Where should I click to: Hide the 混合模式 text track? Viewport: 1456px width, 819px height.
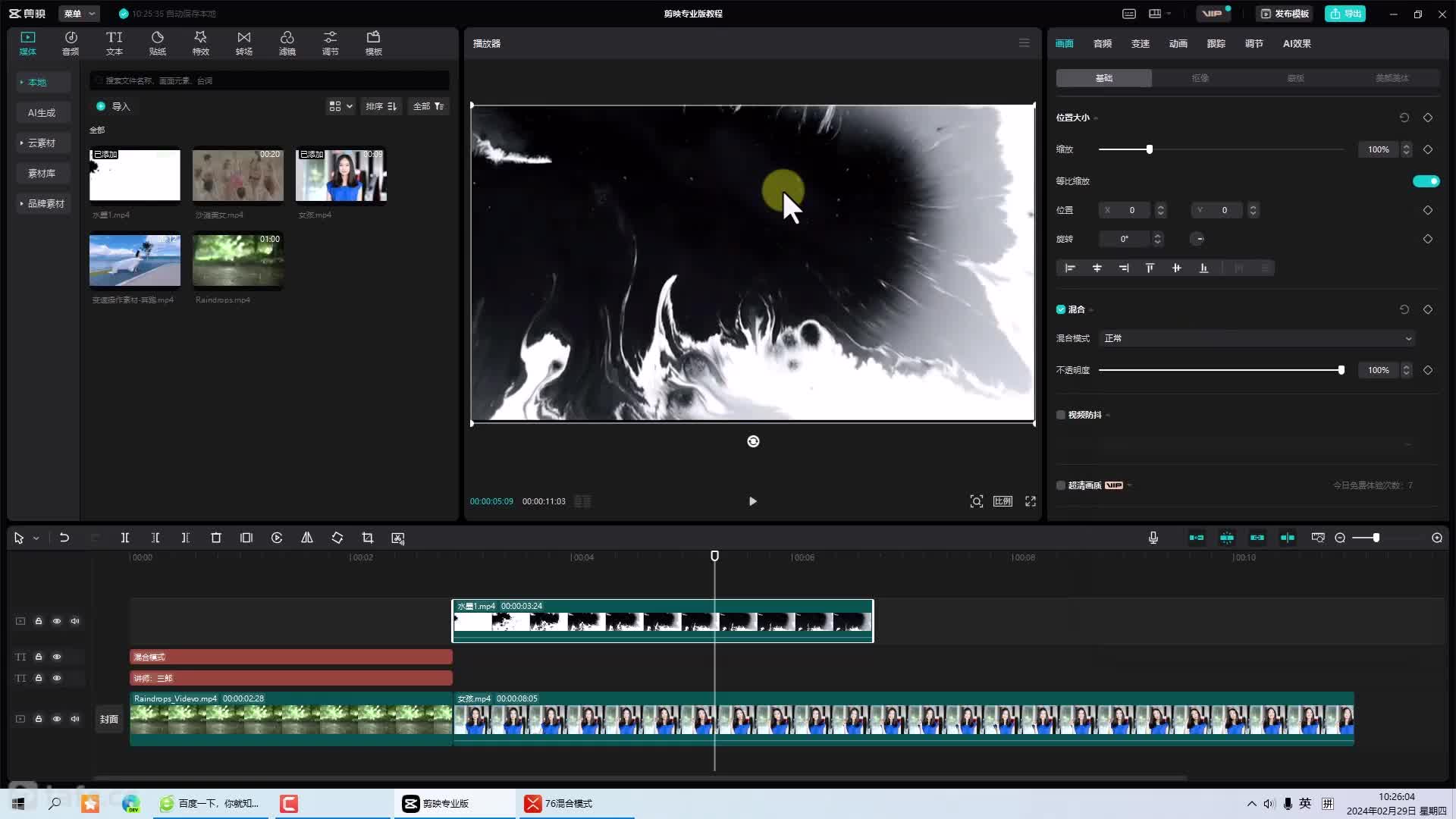coord(57,657)
